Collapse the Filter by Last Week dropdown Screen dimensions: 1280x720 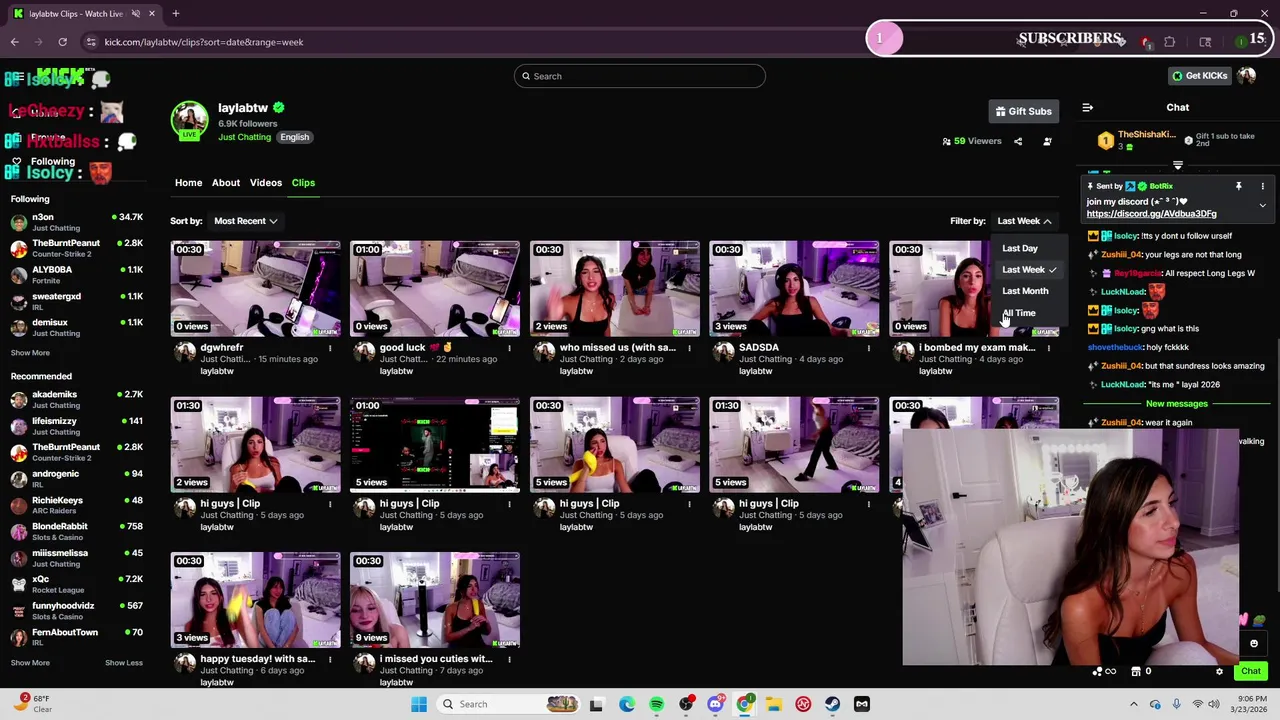tap(1024, 221)
